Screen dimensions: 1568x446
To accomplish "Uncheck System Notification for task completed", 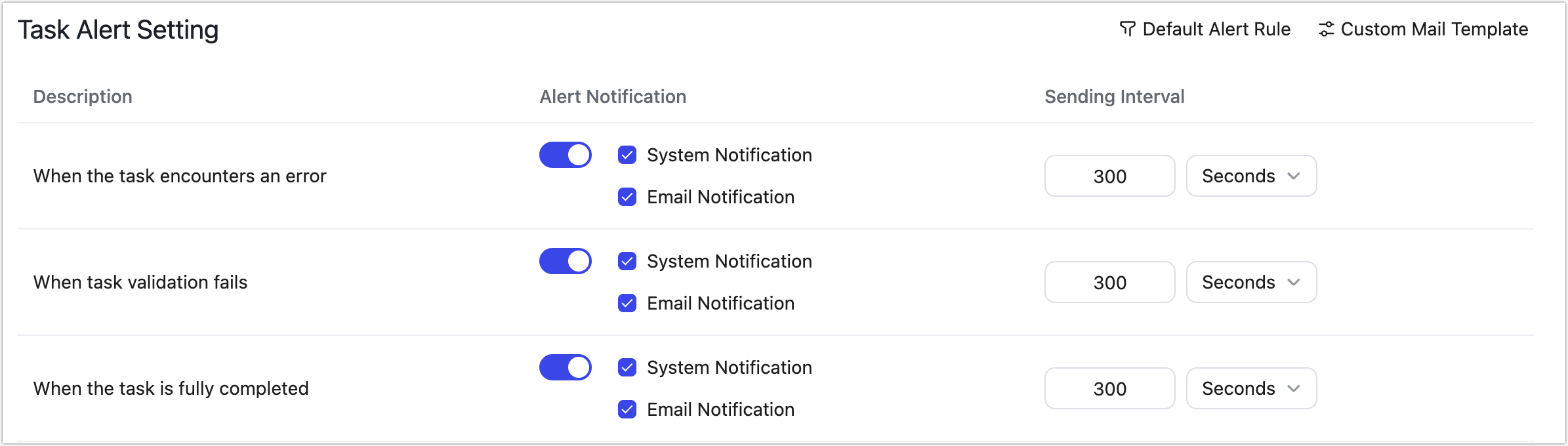I will tap(627, 368).
